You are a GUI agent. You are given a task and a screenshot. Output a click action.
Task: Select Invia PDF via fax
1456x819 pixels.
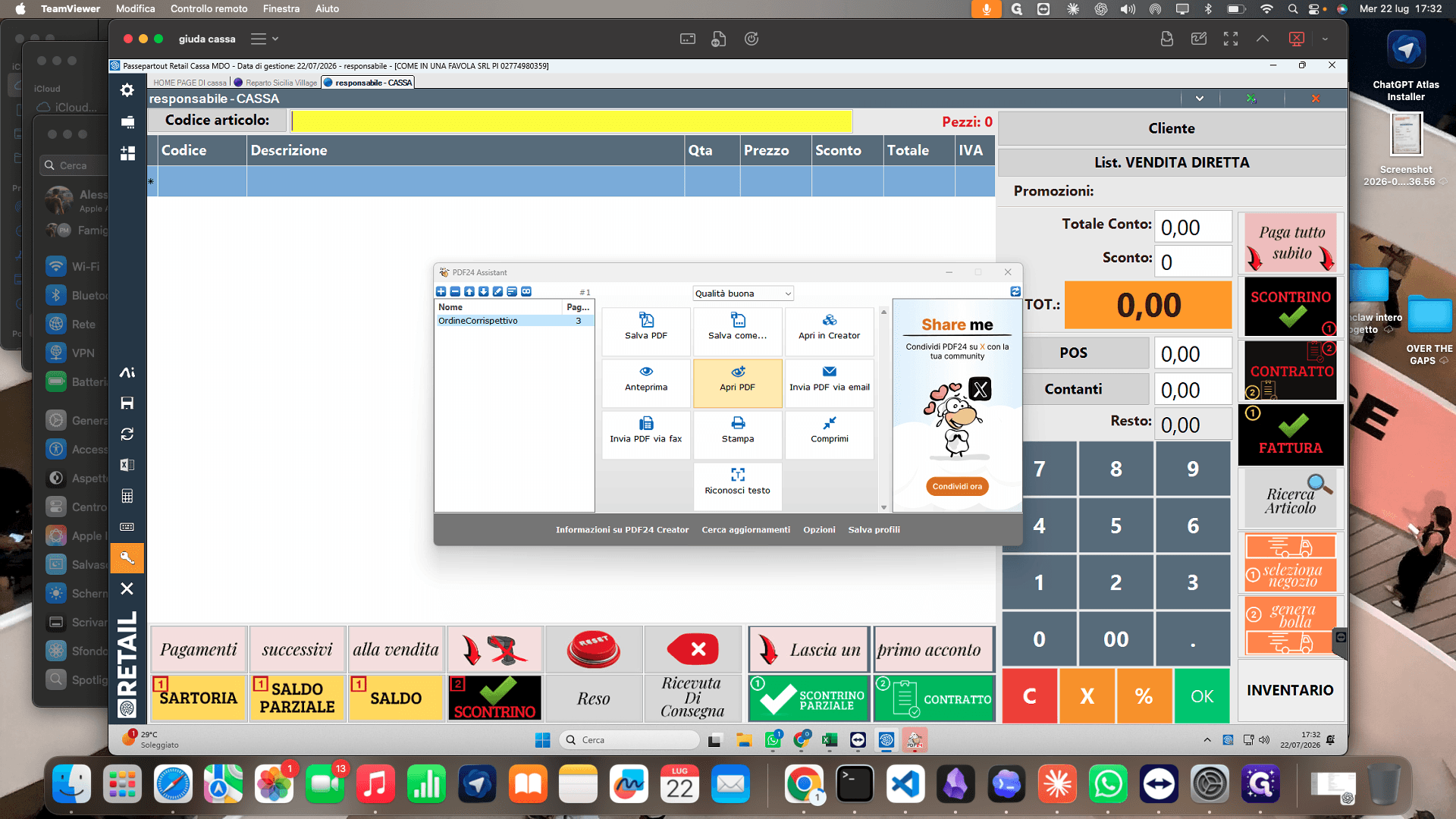[646, 435]
